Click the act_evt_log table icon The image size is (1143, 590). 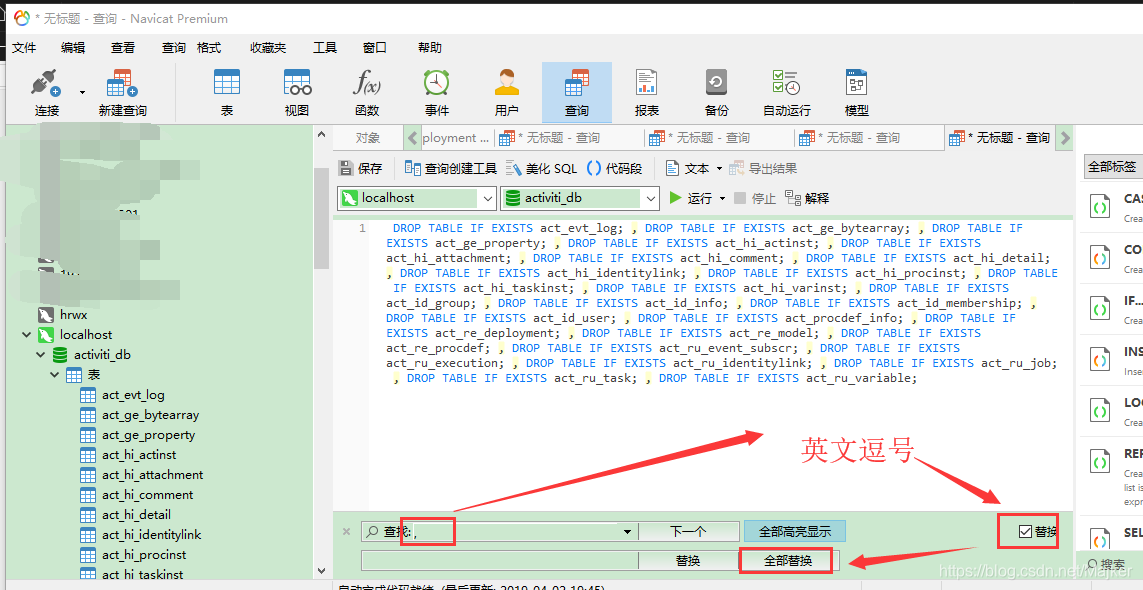click(88, 395)
